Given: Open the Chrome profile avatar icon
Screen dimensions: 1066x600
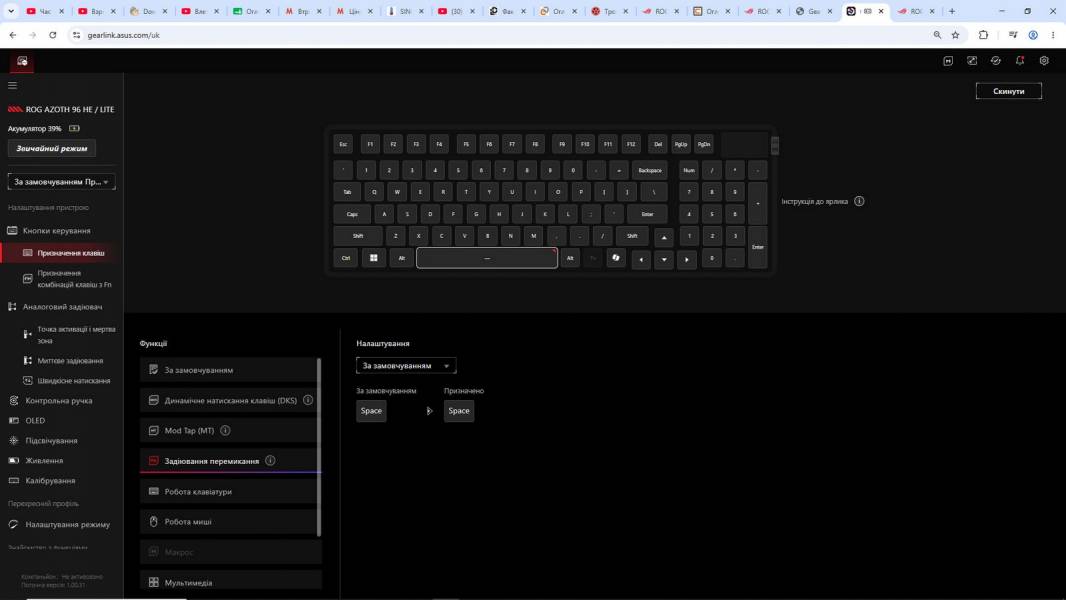Looking at the screenshot, I should [x=1033, y=35].
